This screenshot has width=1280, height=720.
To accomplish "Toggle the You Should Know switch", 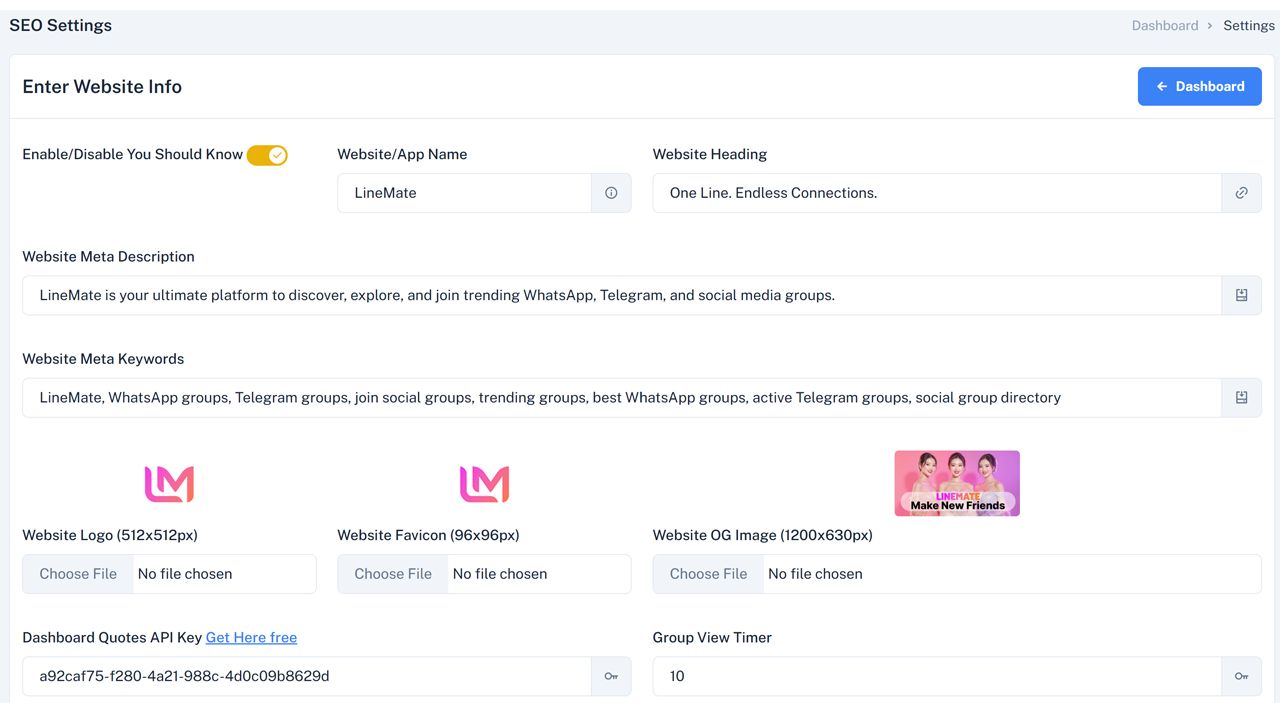I will pyautogui.click(x=267, y=155).
